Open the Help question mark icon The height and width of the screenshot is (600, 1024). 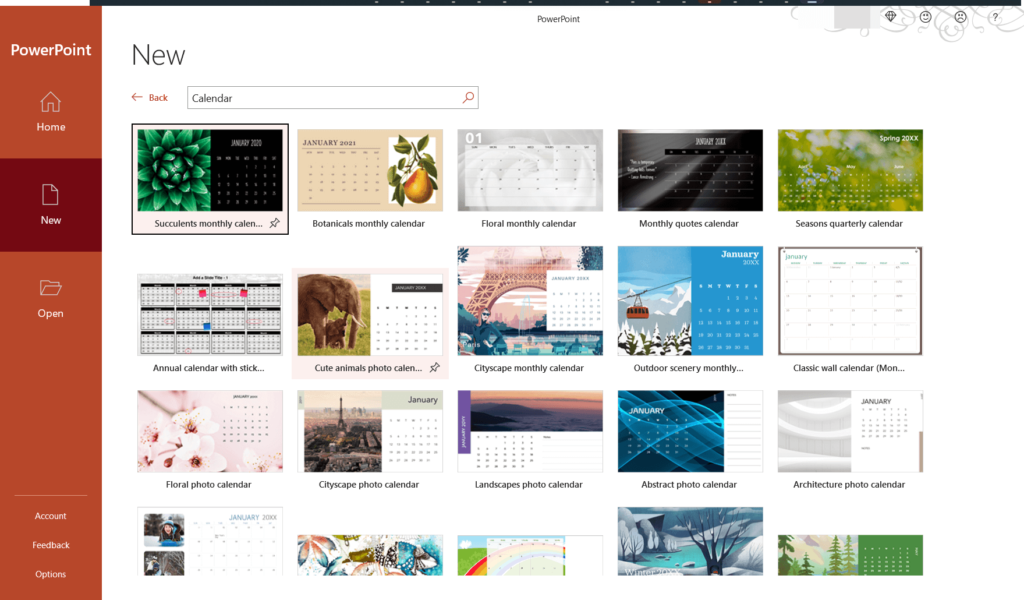pyautogui.click(x=995, y=18)
